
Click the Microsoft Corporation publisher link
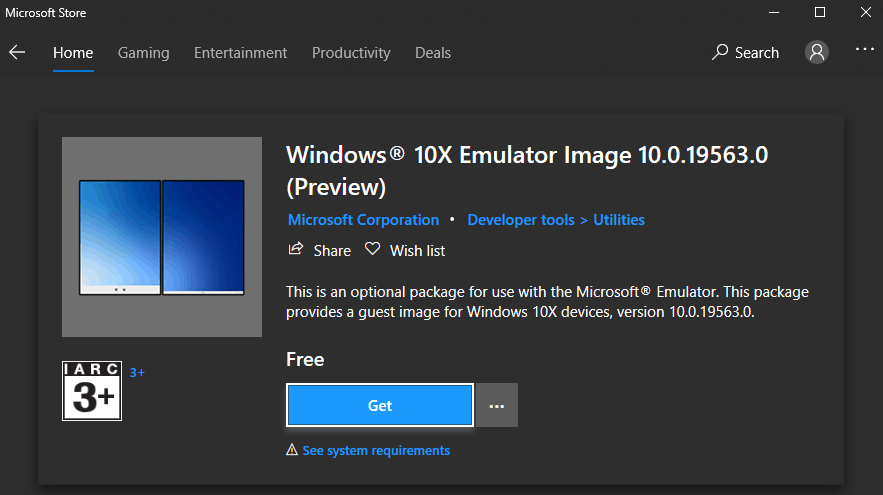[x=363, y=220]
